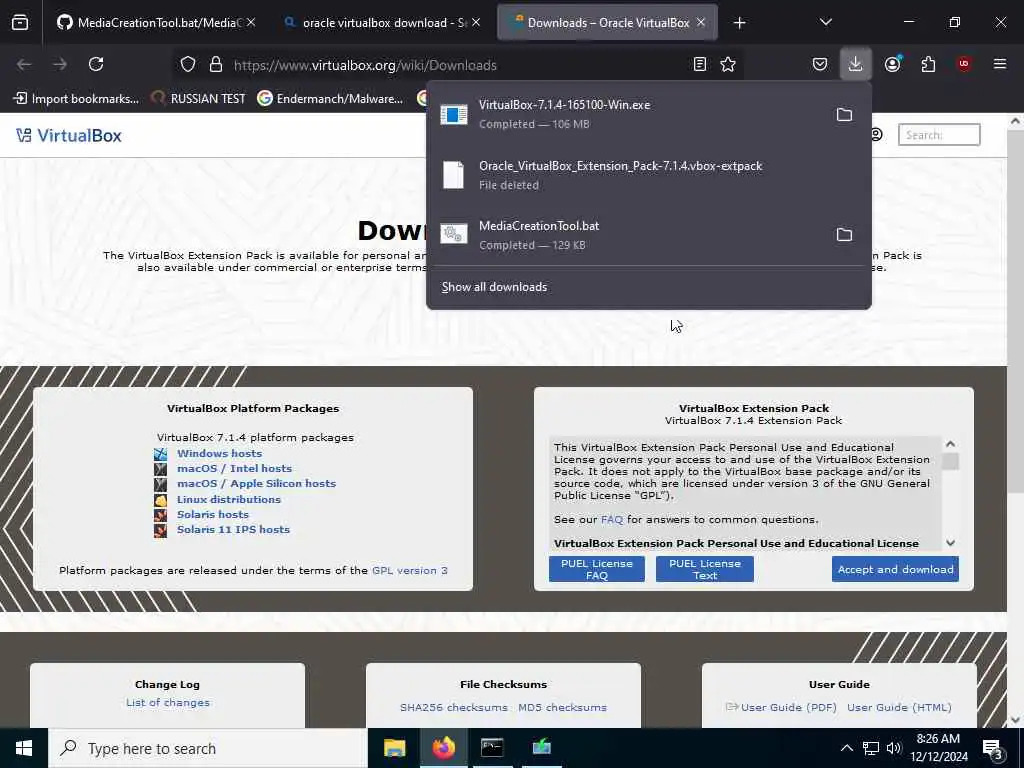Open the FAQ link in license text
This screenshot has height=768, width=1024.
coord(612,519)
